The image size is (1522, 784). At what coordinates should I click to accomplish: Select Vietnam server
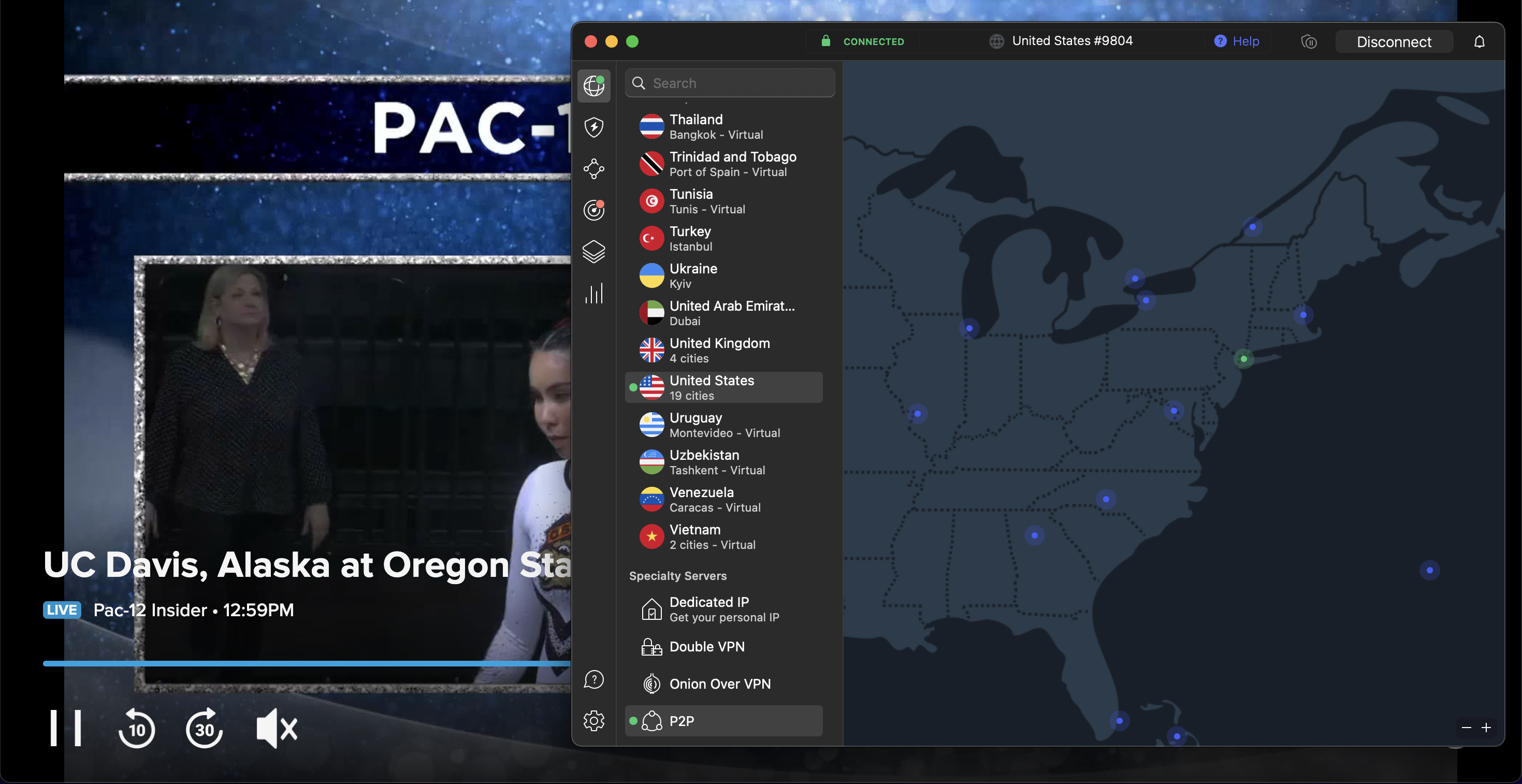(724, 536)
